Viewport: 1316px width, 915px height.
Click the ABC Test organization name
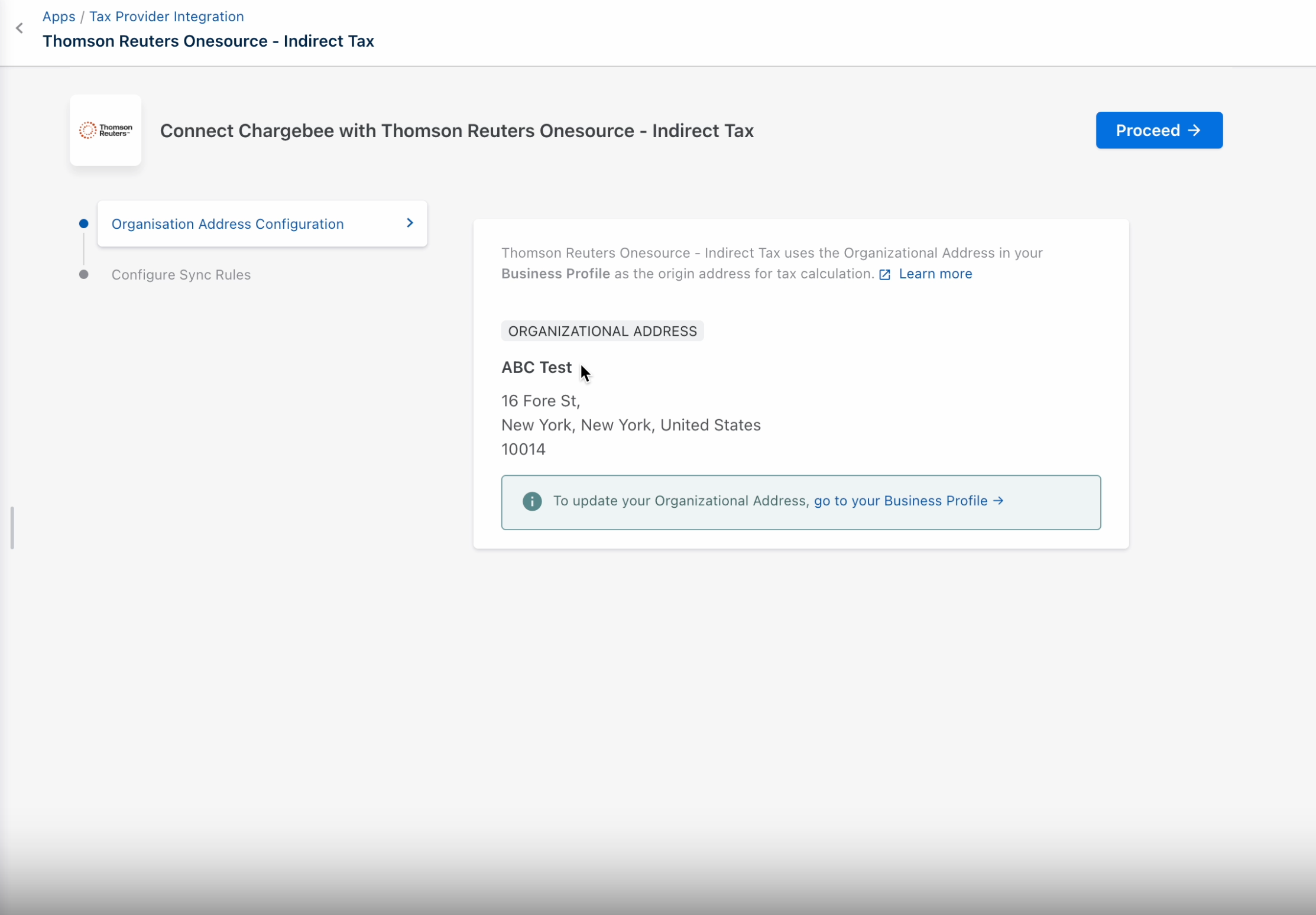(536, 368)
